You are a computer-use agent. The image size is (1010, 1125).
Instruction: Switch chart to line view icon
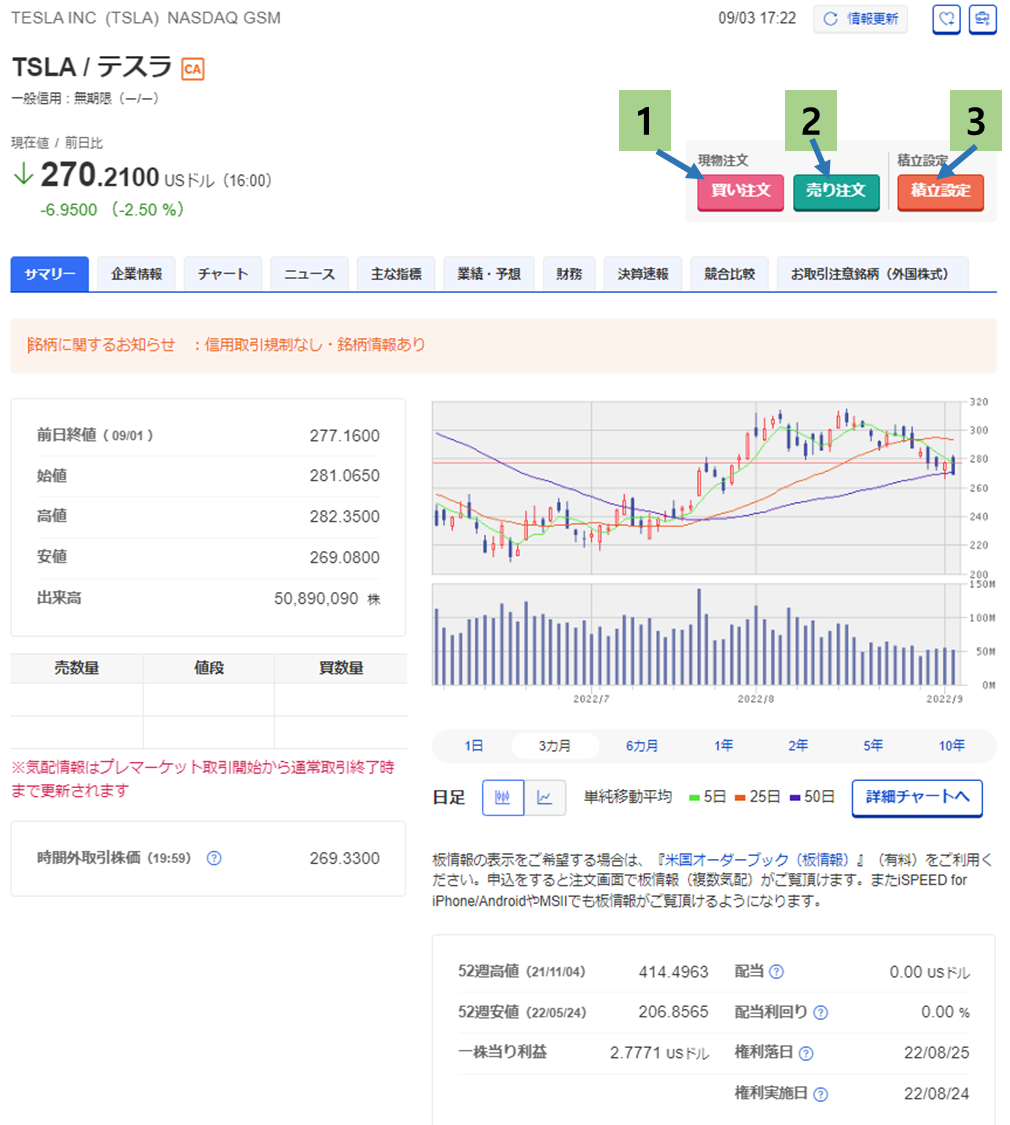pos(545,798)
